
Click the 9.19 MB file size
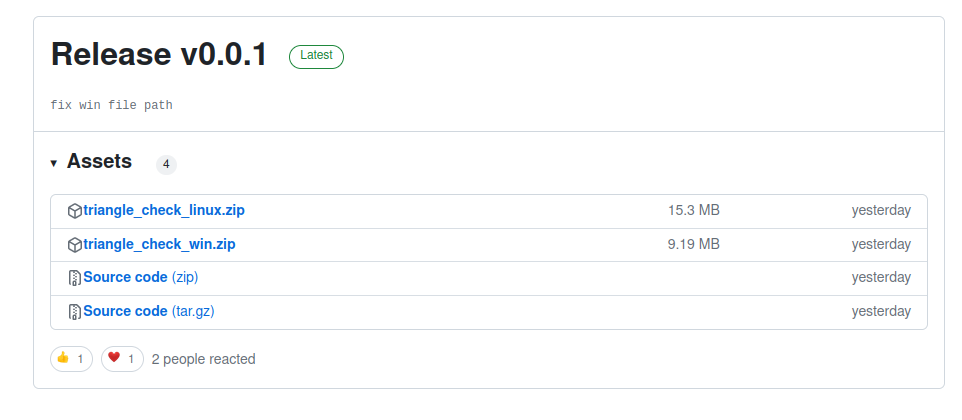click(x=693, y=244)
